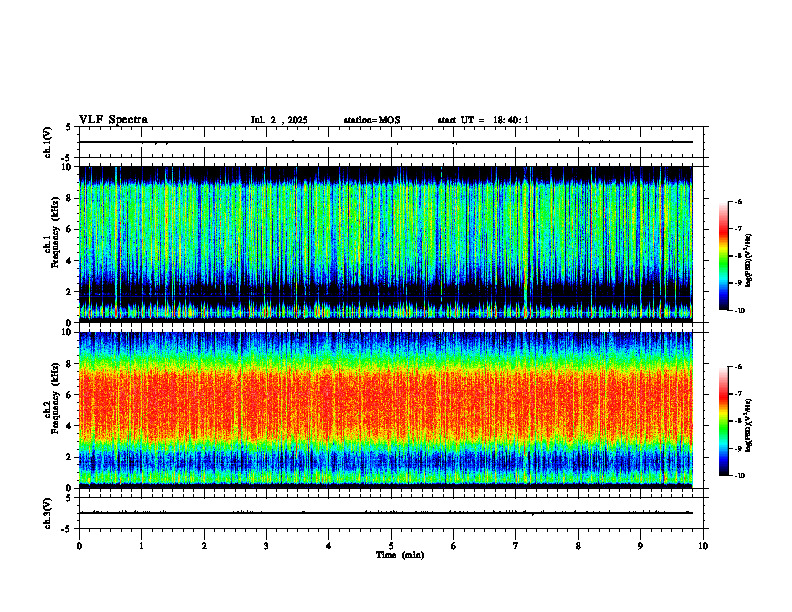
Task: Click the "-6" label on ch.1 colorbar
Action: [738, 202]
